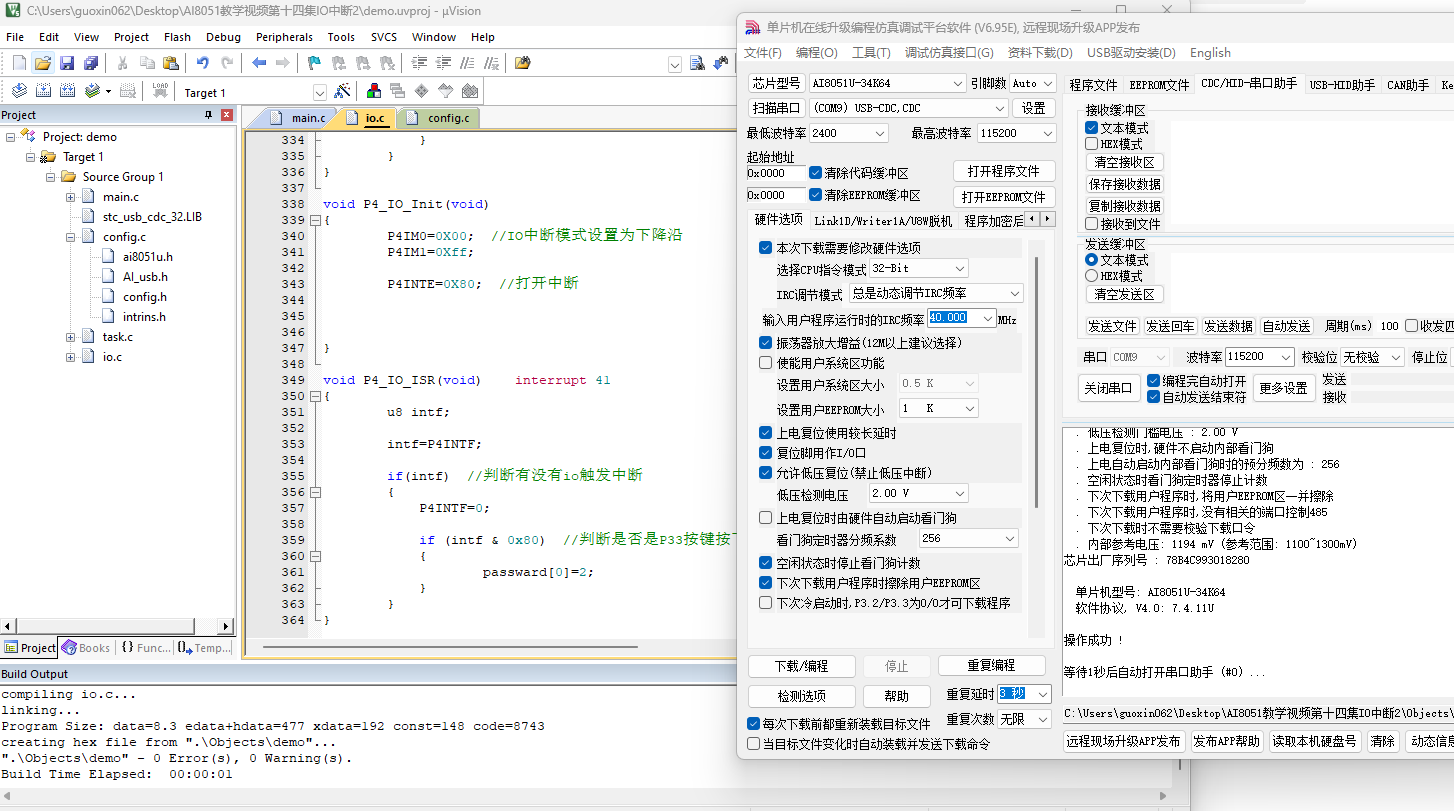Image resolution: width=1454 pixels, height=811 pixels.
Task: Click the Undo arrow icon
Action: click(203, 63)
